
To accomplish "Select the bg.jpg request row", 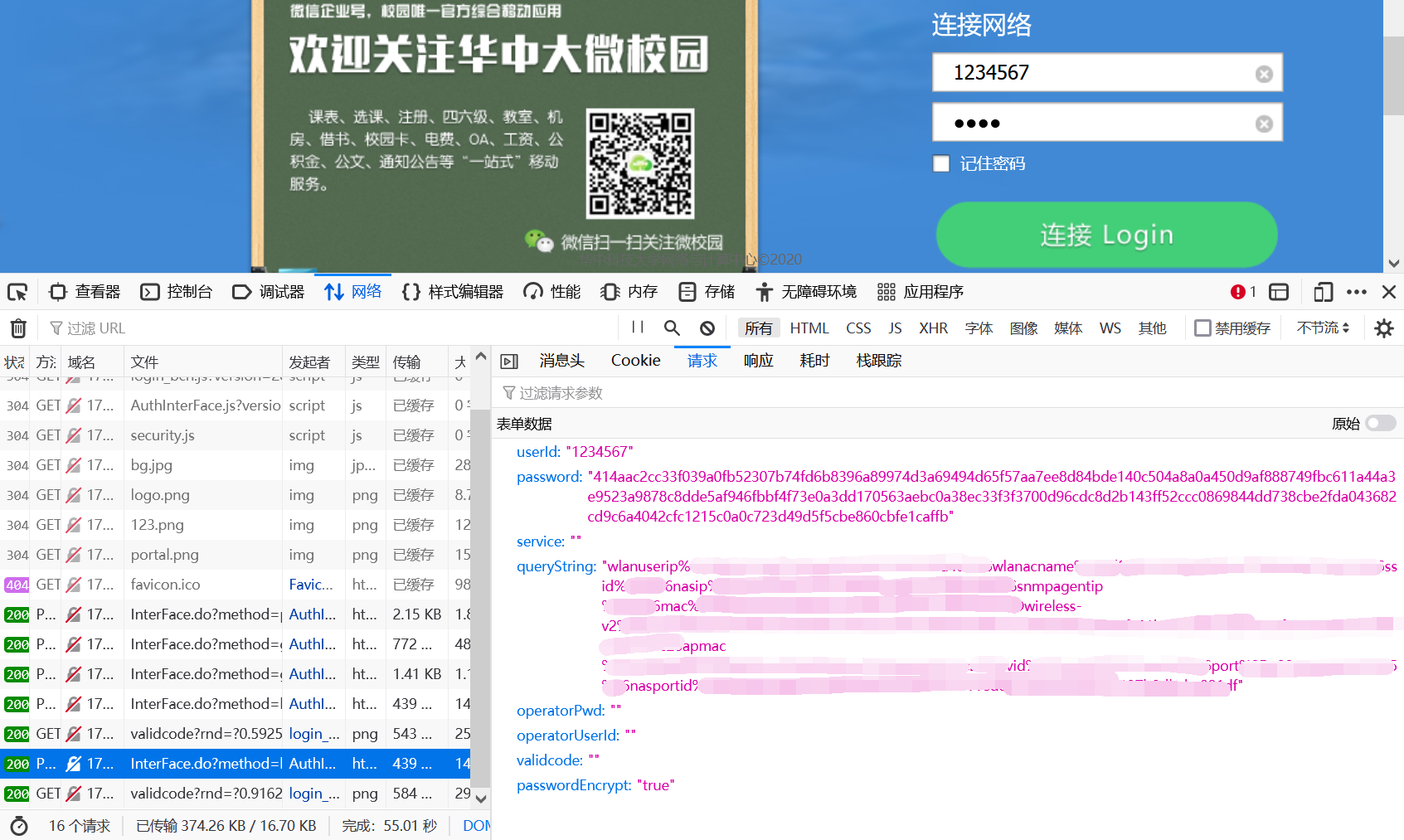I will point(236,465).
